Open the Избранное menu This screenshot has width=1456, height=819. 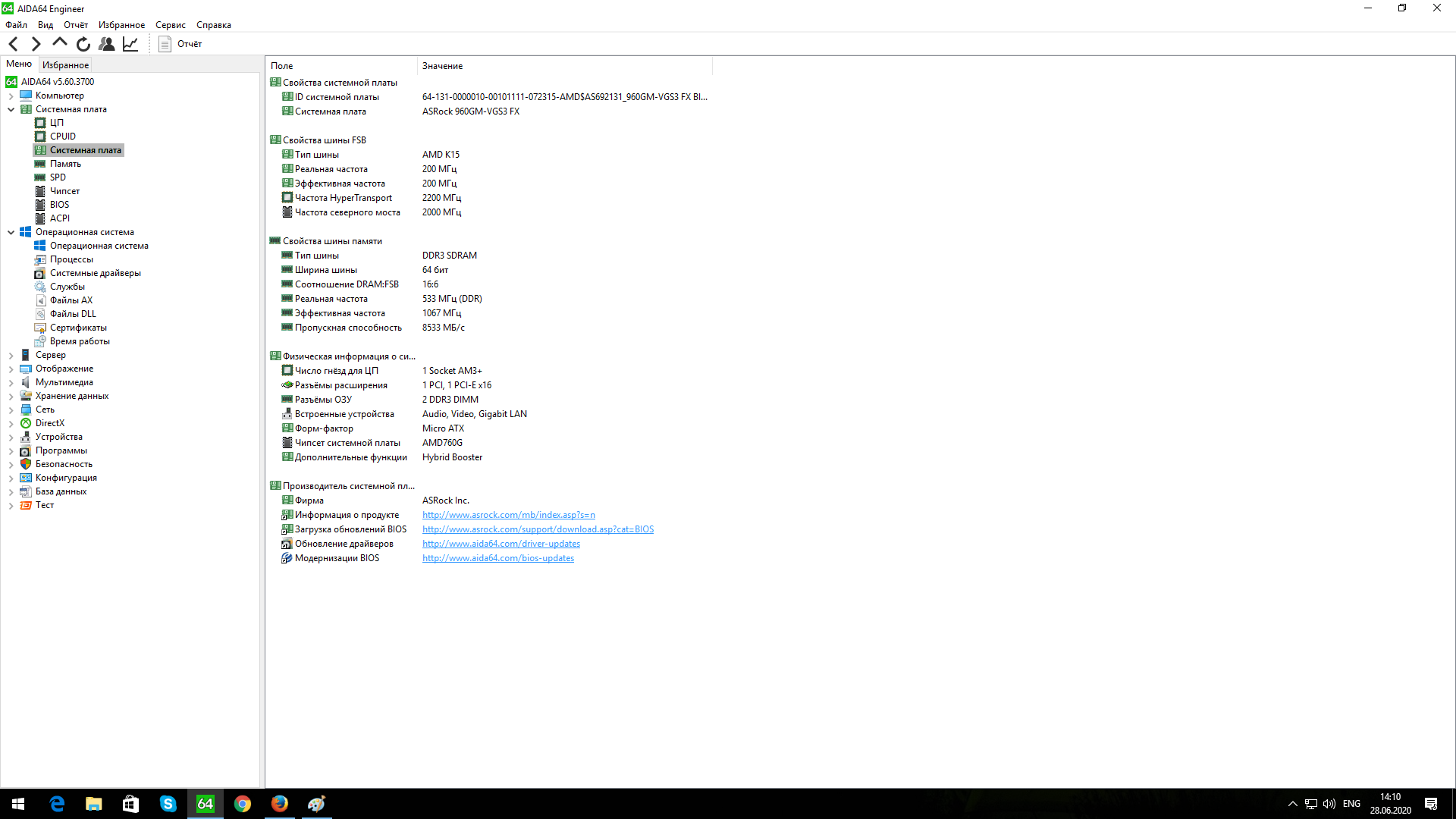coord(121,25)
